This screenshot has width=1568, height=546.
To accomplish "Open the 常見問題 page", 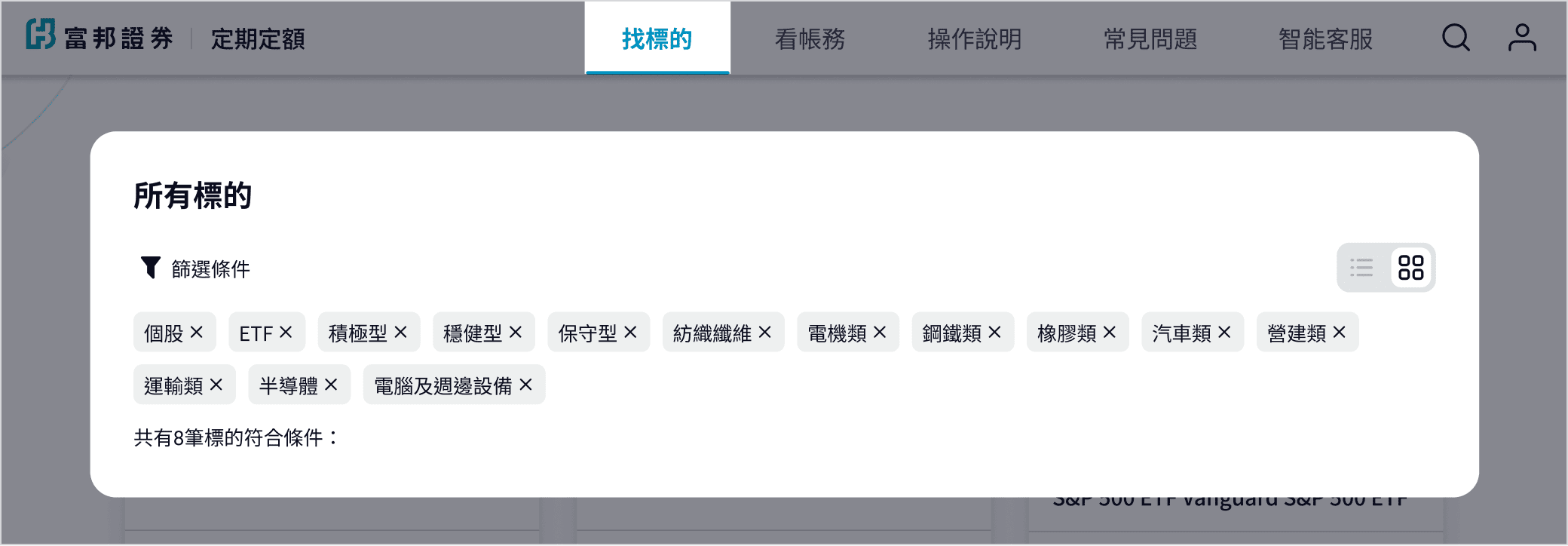I will click(x=1150, y=38).
